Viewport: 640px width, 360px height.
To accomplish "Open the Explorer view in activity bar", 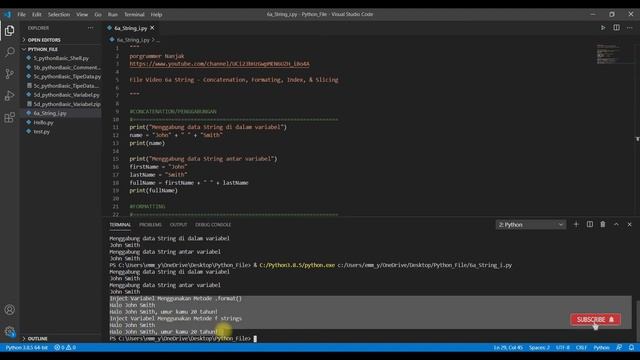I will tap(9, 31).
